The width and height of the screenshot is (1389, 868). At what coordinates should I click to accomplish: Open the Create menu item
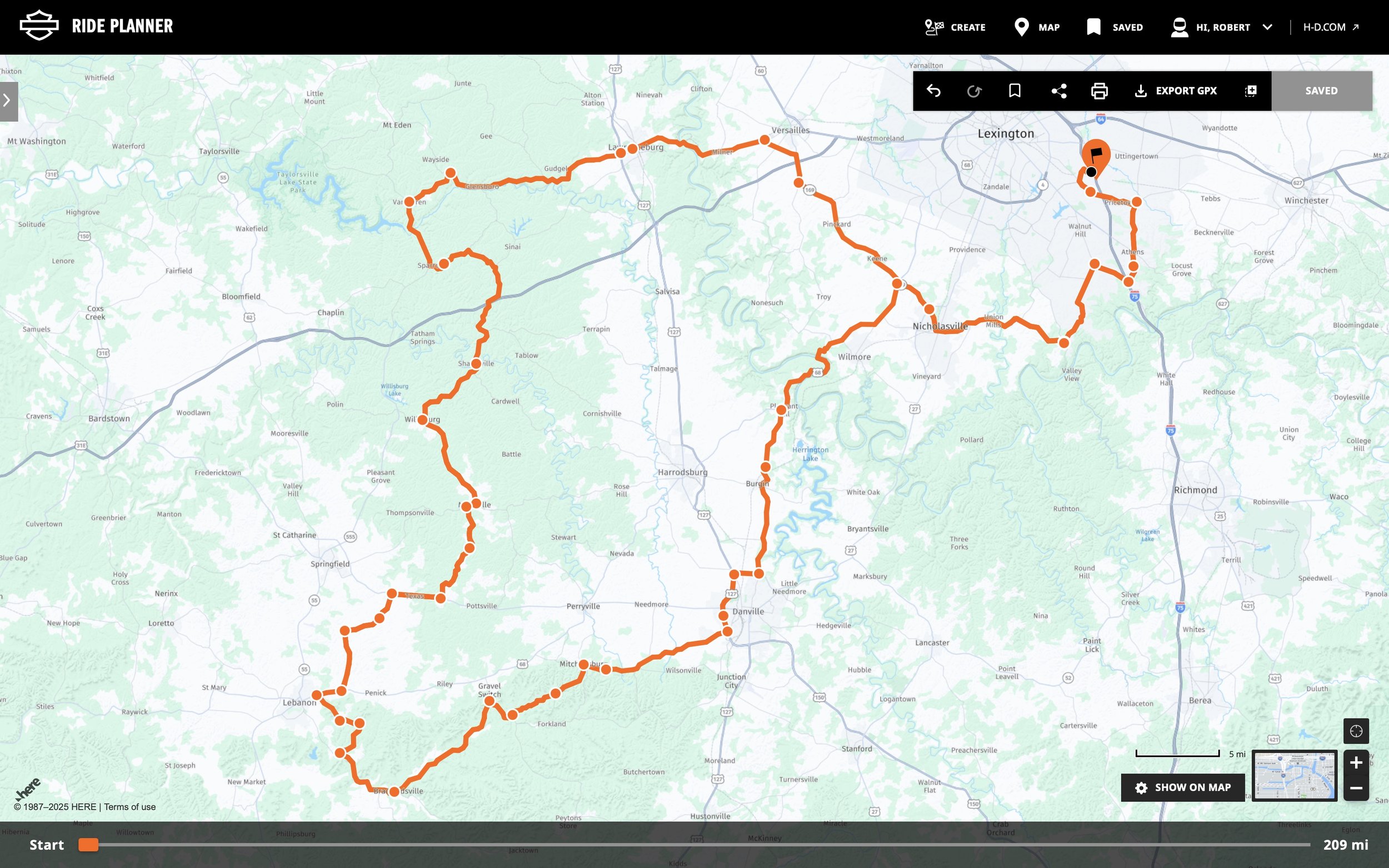tap(956, 27)
